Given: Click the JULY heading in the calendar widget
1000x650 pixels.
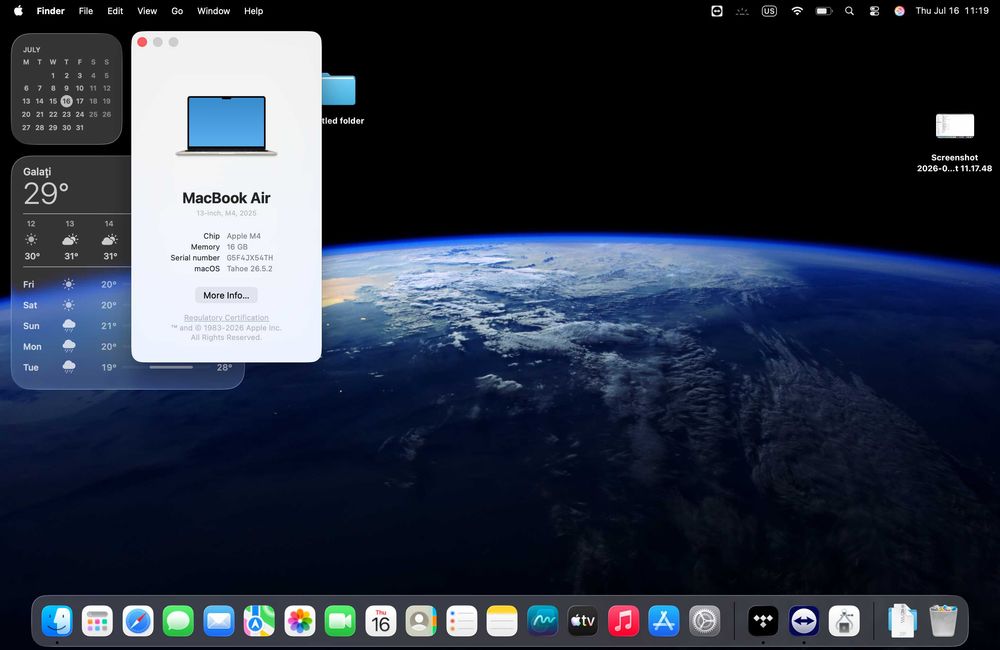Looking at the screenshot, I should point(32,50).
